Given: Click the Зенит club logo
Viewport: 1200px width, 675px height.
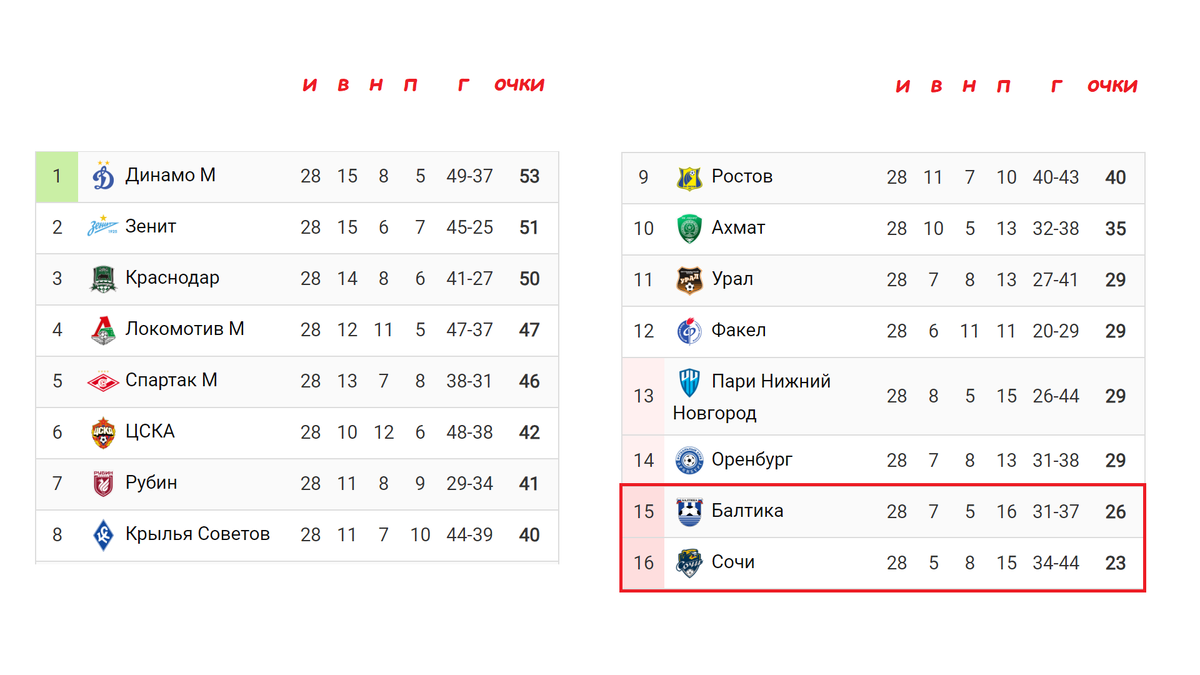Looking at the screenshot, I should click(x=103, y=227).
